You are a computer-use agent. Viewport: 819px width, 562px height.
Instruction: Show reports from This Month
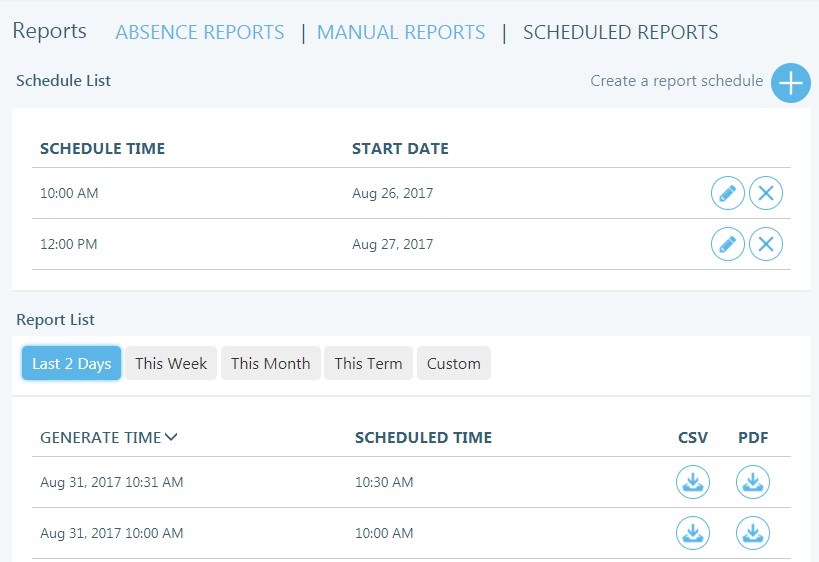pyautogui.click(x=270, y=364)
